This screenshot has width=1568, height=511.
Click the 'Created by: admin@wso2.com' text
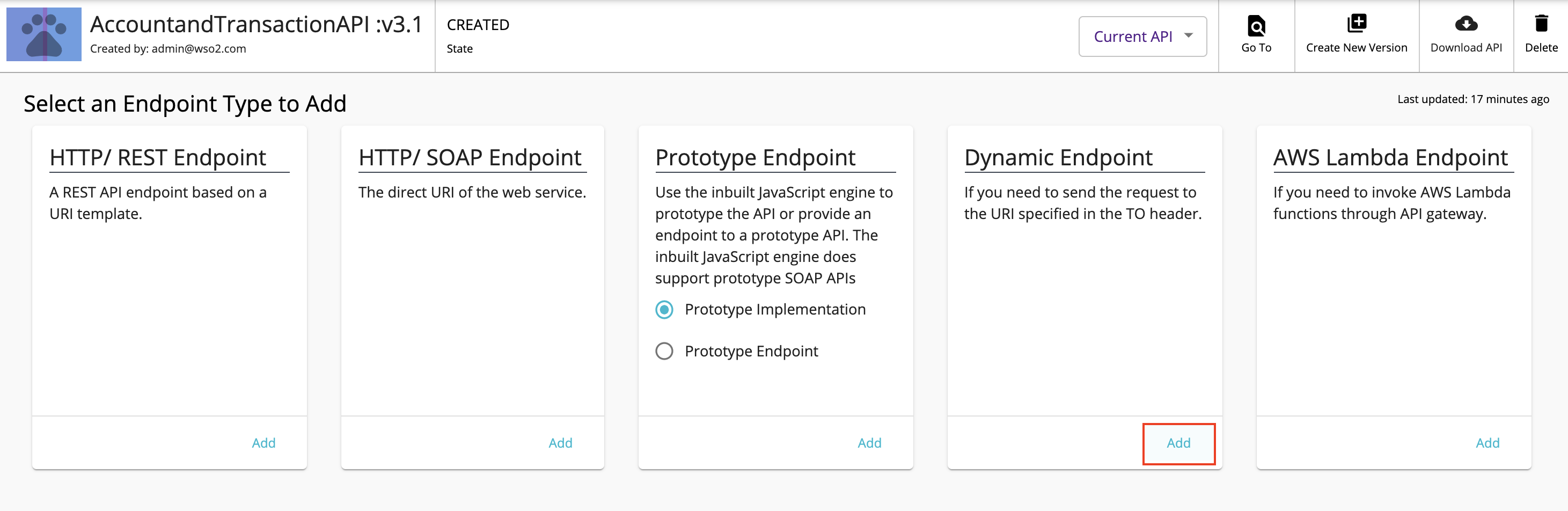pyautogui.click(x=168, y=49)
